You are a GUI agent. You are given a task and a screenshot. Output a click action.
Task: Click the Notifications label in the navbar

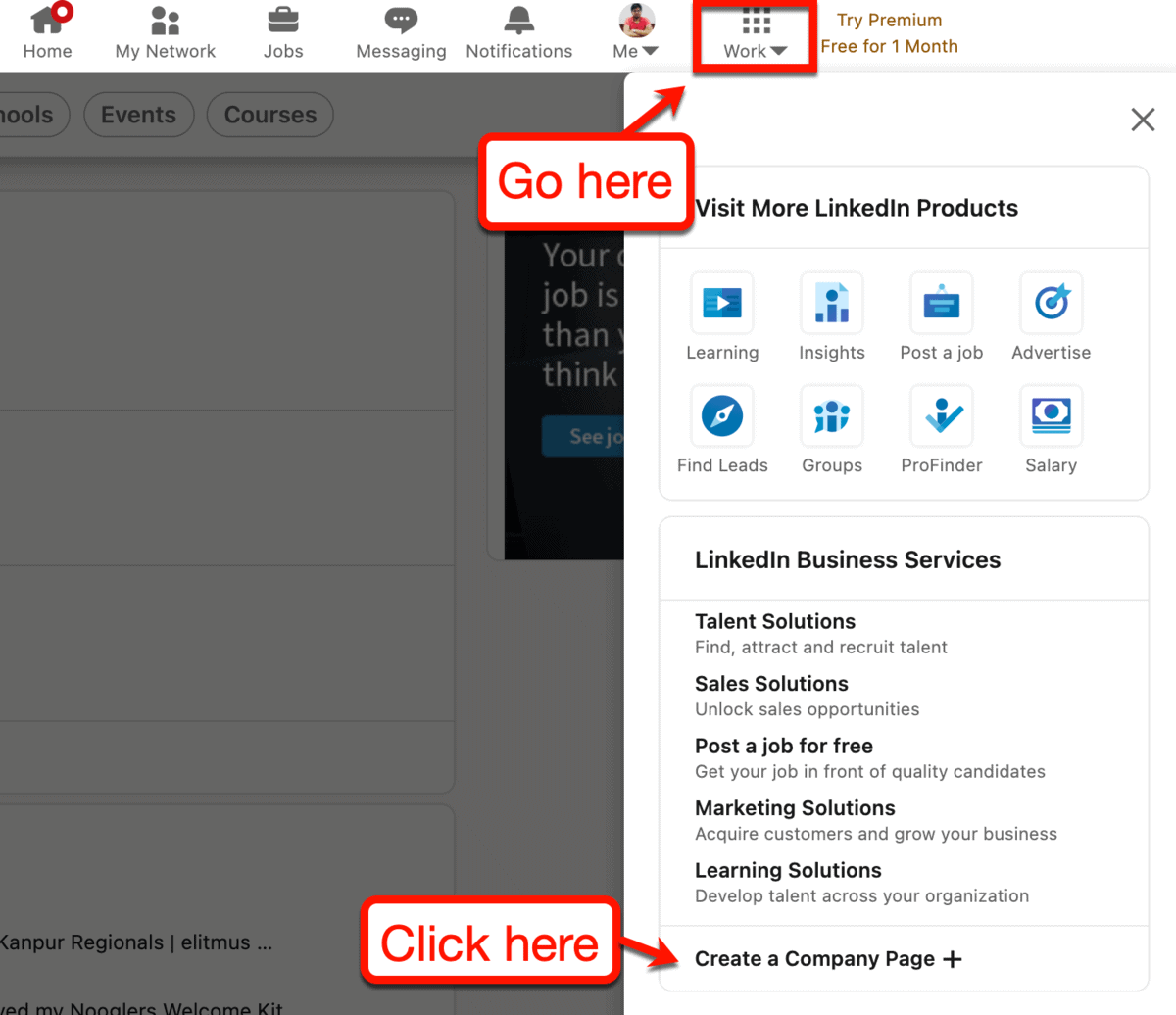519,51
